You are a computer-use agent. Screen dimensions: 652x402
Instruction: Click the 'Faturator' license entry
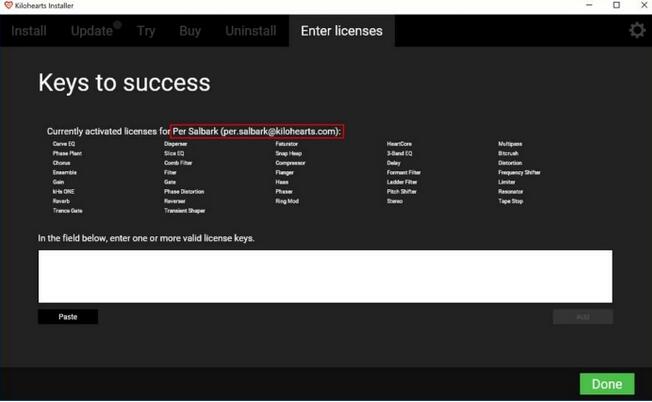pyautogui.click(x=287, y=144)
